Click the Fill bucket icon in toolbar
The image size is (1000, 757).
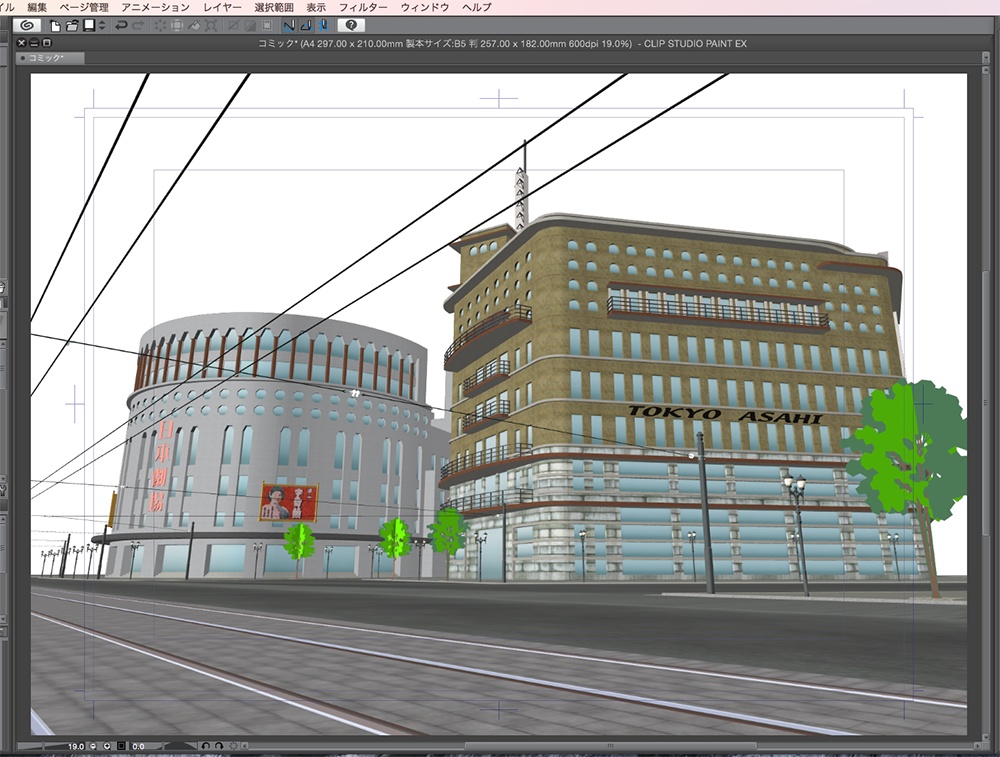coord(194,26)
